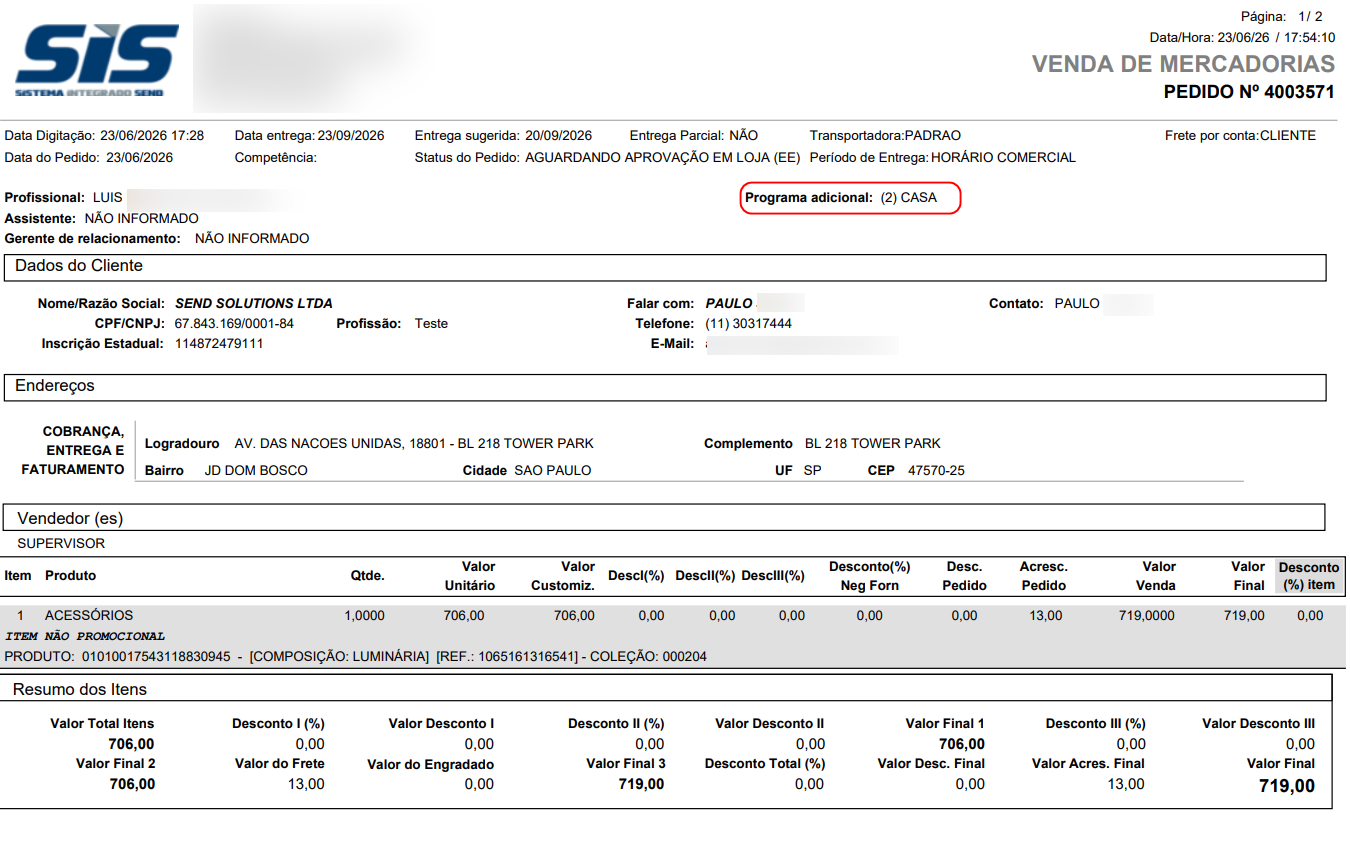Viewport: 1350px width, 841px height.
Task: Click the Item column header
Action: (18, 576)
